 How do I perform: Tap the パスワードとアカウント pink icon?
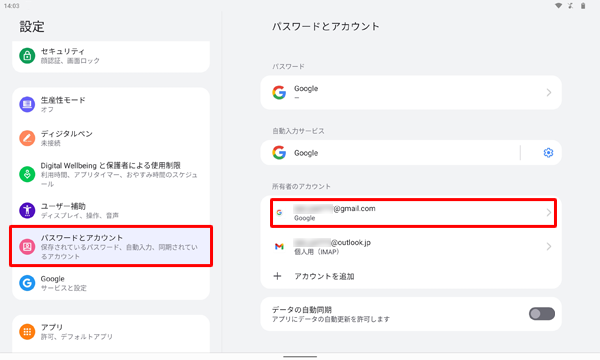27,247
